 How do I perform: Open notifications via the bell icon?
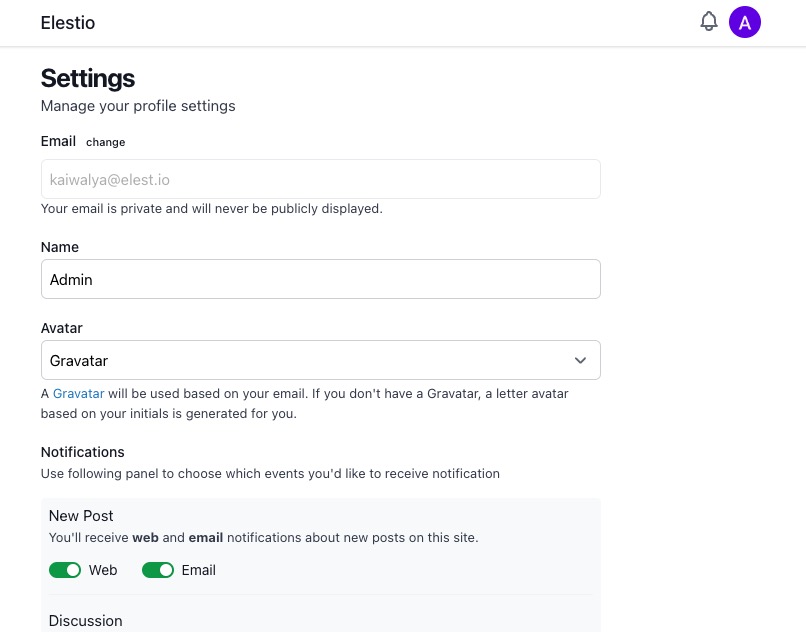click(709, 21)
